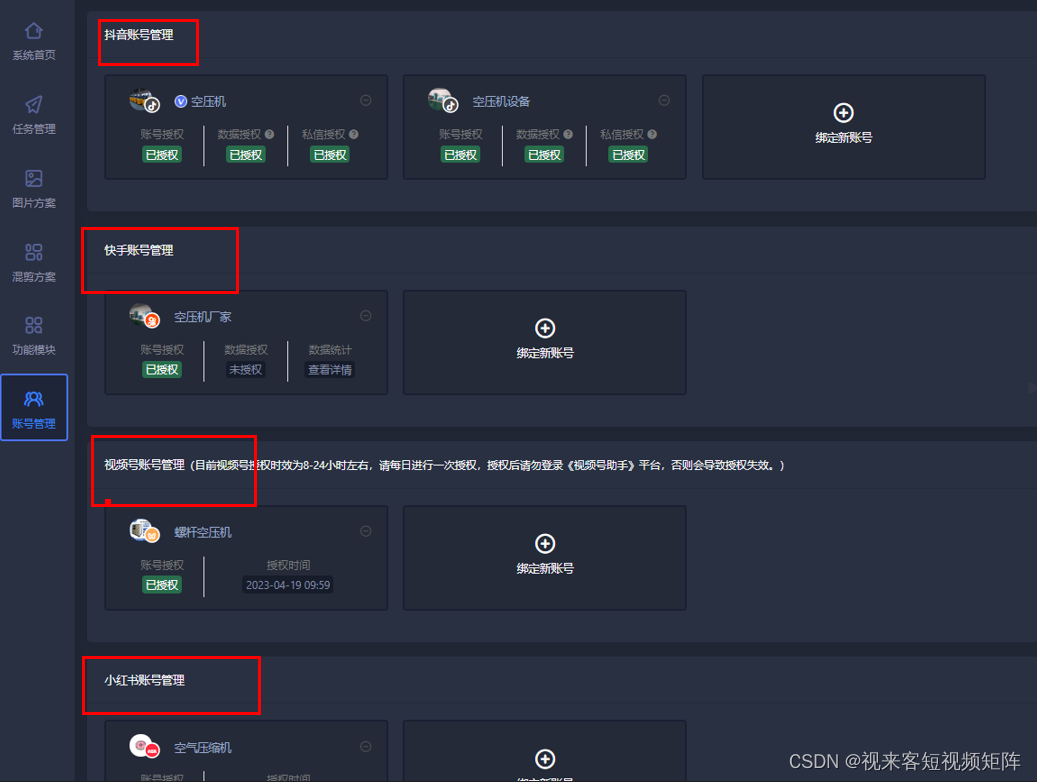1037x782 pixels.
Task: Click 绑定新账号 text in the Kuaishou section
Action: click(545, 353)
